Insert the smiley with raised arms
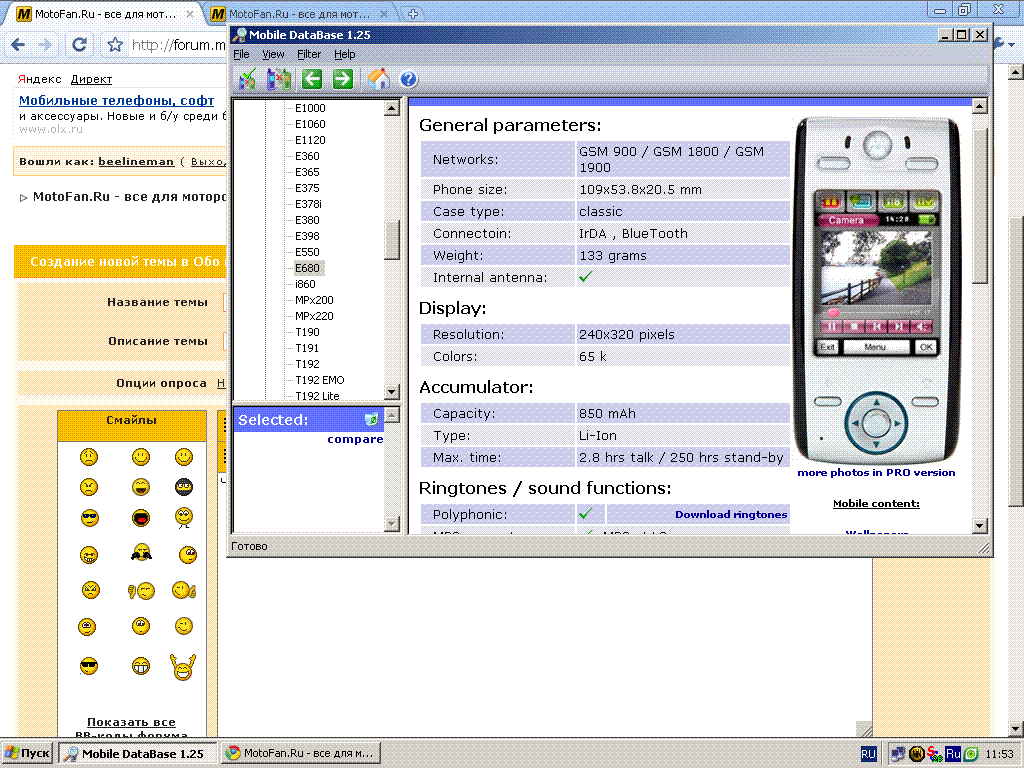 [x=183, y=667]
